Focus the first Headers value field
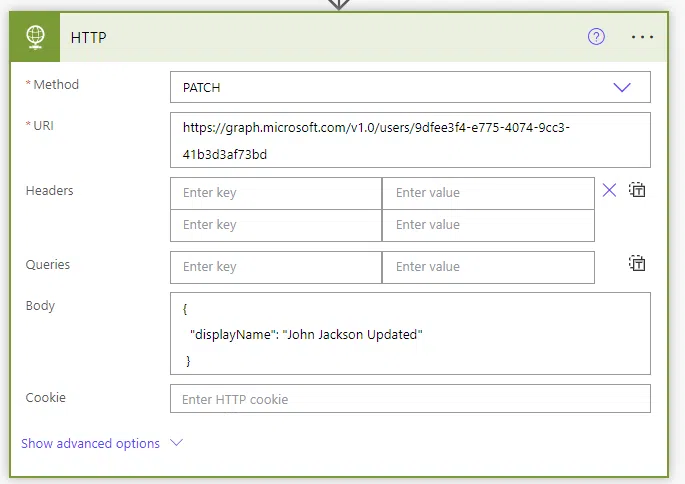The height and width of the screenshot is (484, 685). tap(488, 193)
